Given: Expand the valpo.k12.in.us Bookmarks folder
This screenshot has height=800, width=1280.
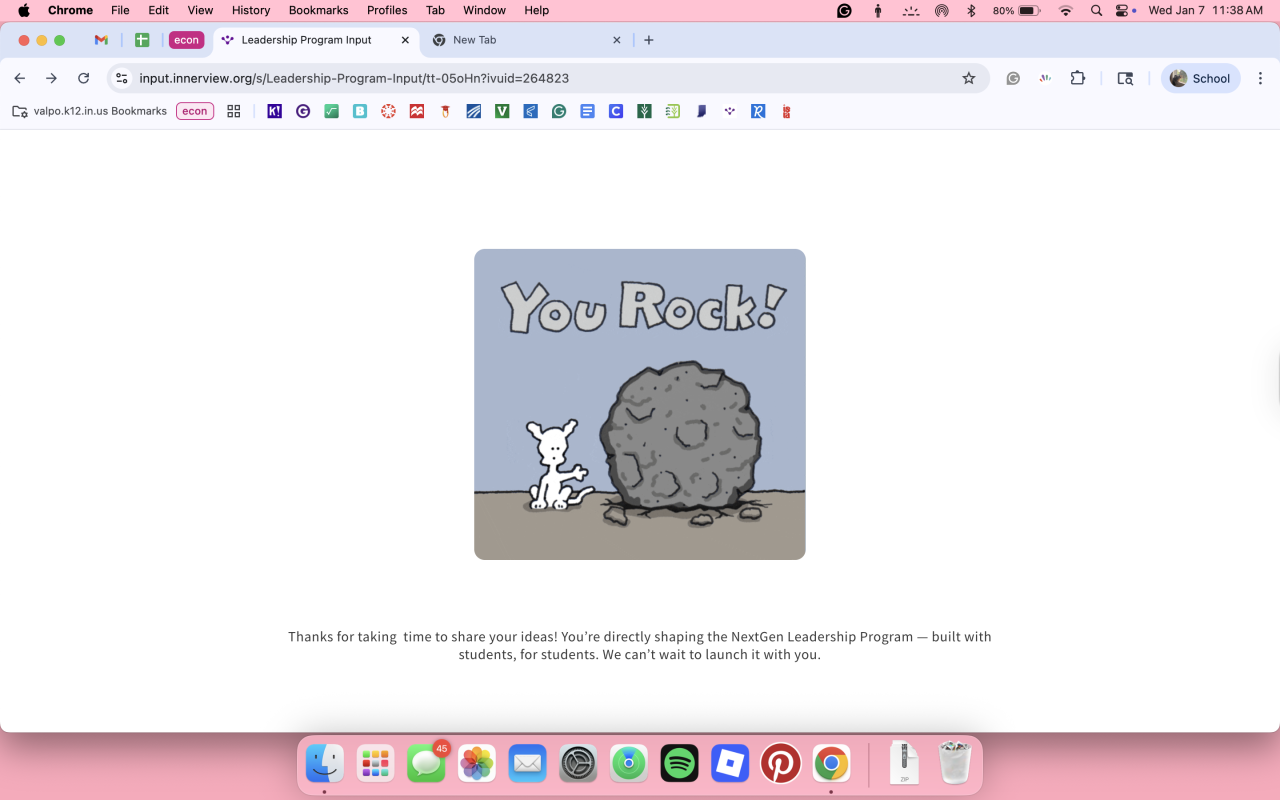Looking at the screenshot, I should click(90, 111).
